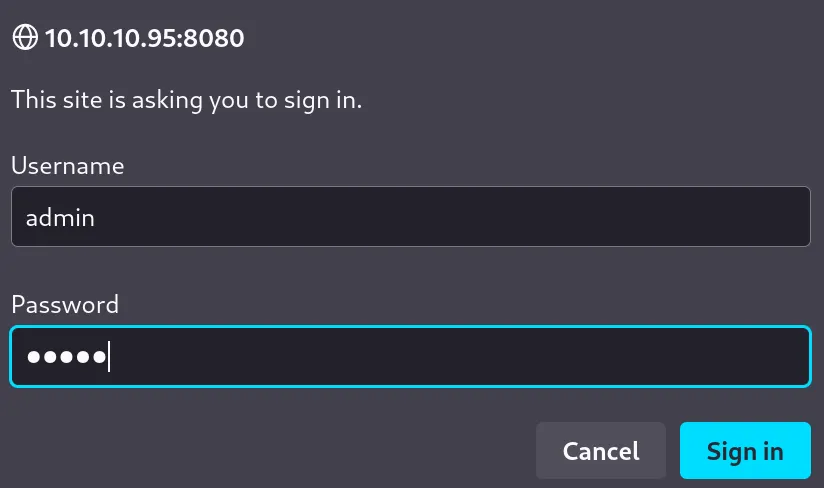Click the "This site is asking you to sign in" message

tap(186, 100)
